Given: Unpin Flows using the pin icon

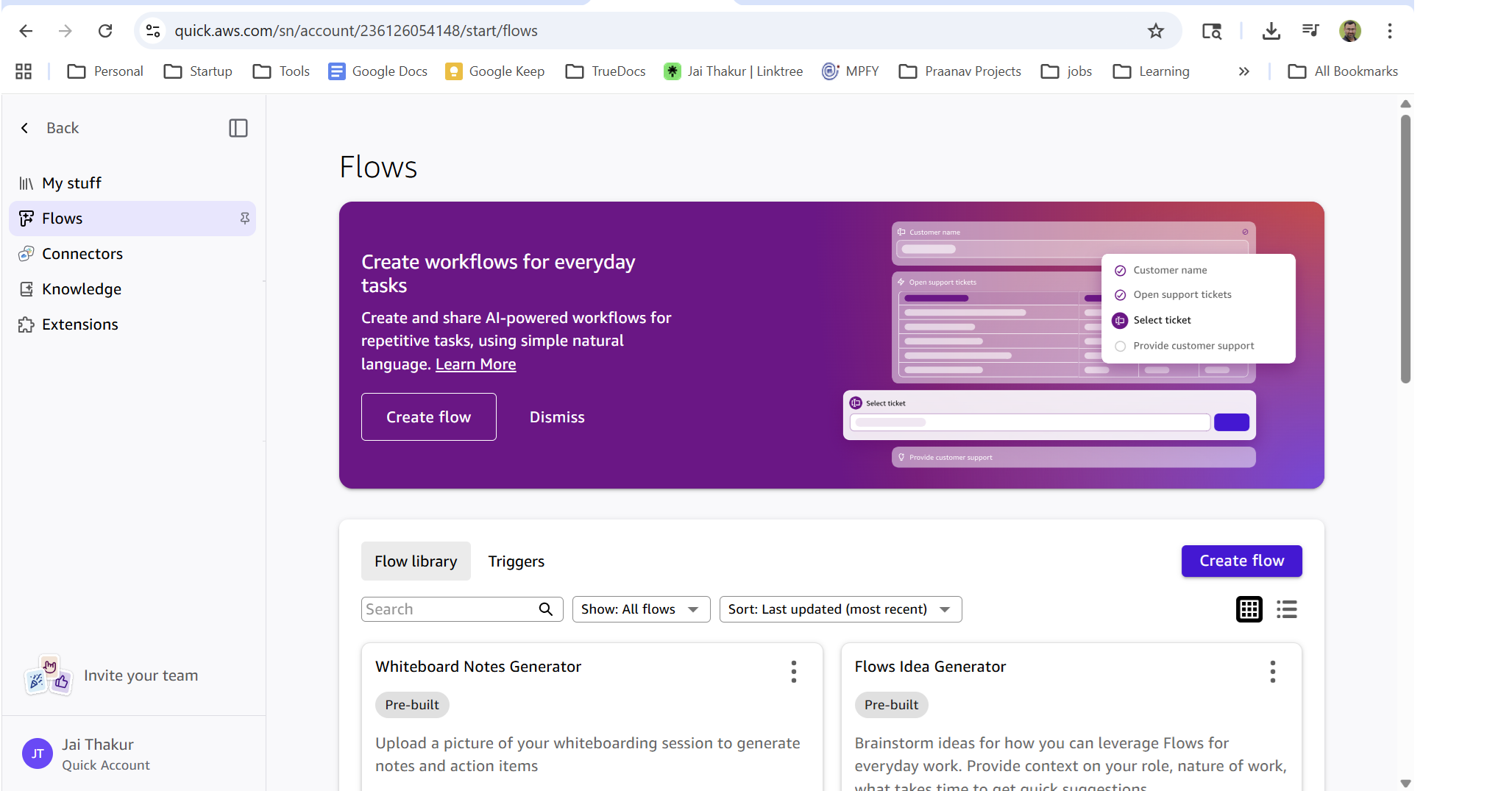Looking at the screenshot, I should tap(244, 219).
